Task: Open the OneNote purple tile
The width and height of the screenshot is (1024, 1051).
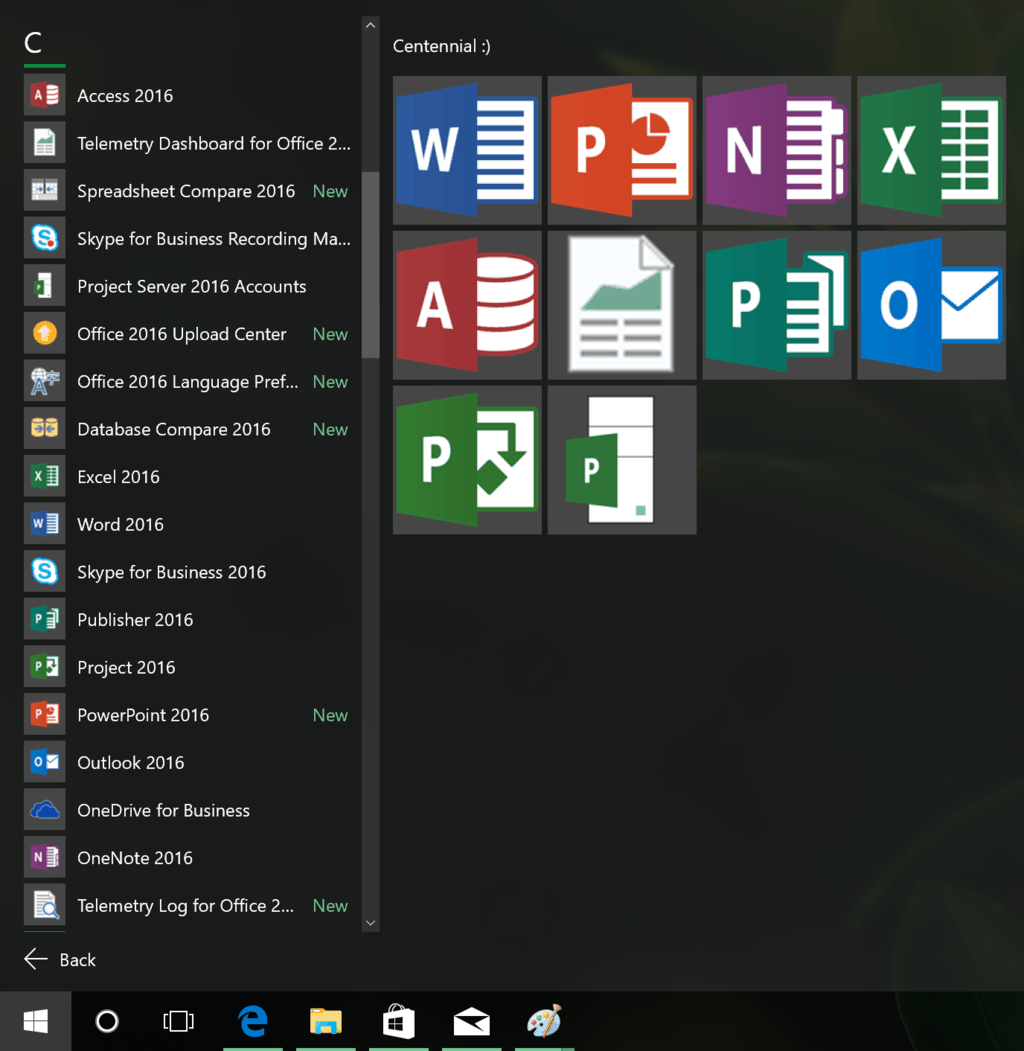Action: (x=777, y=150)
